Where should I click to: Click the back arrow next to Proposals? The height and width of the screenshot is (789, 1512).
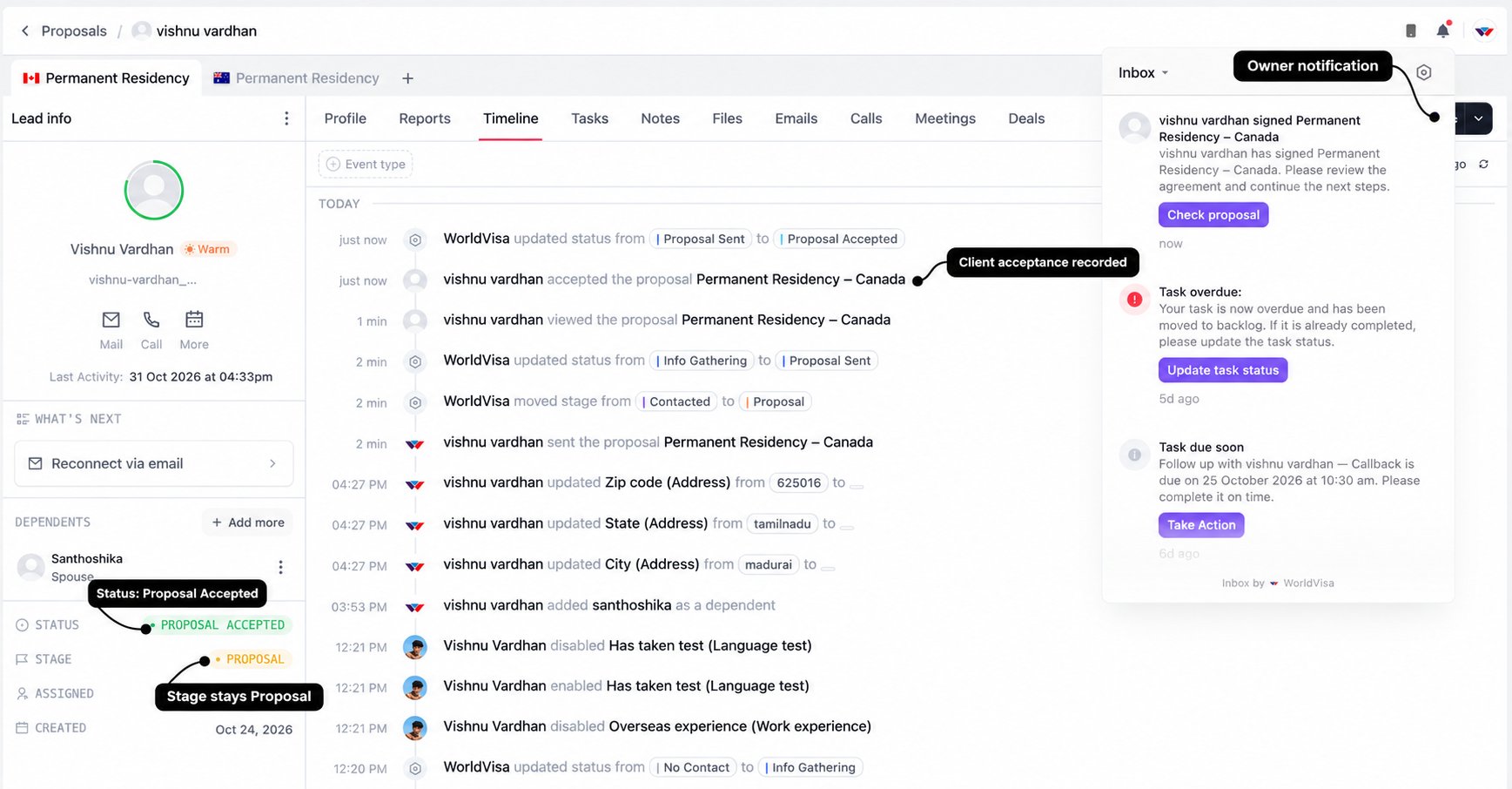[25, 31]
